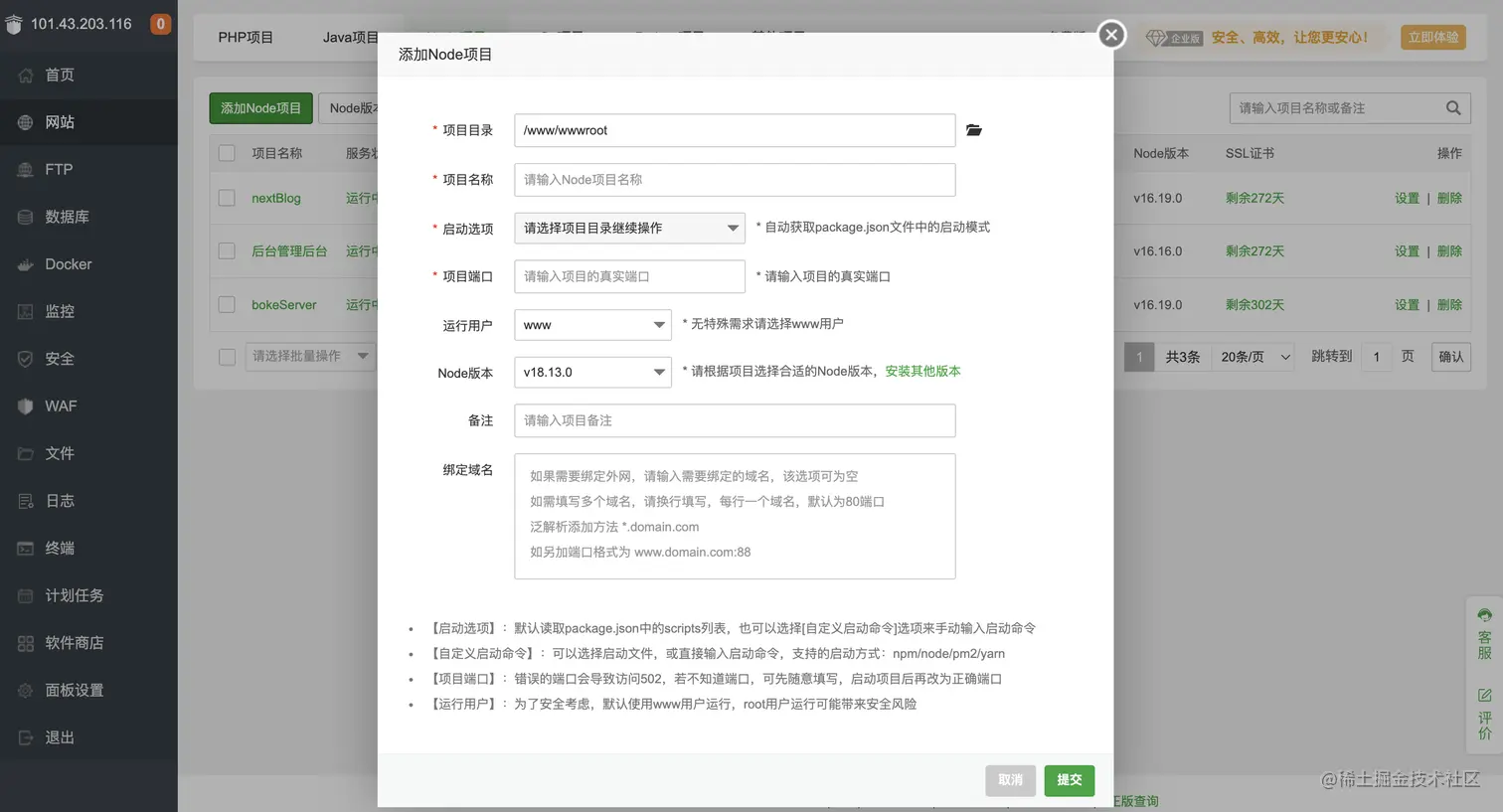Click the logout icon in sidebar
The image size is (1503, 812).
[26, 737]
